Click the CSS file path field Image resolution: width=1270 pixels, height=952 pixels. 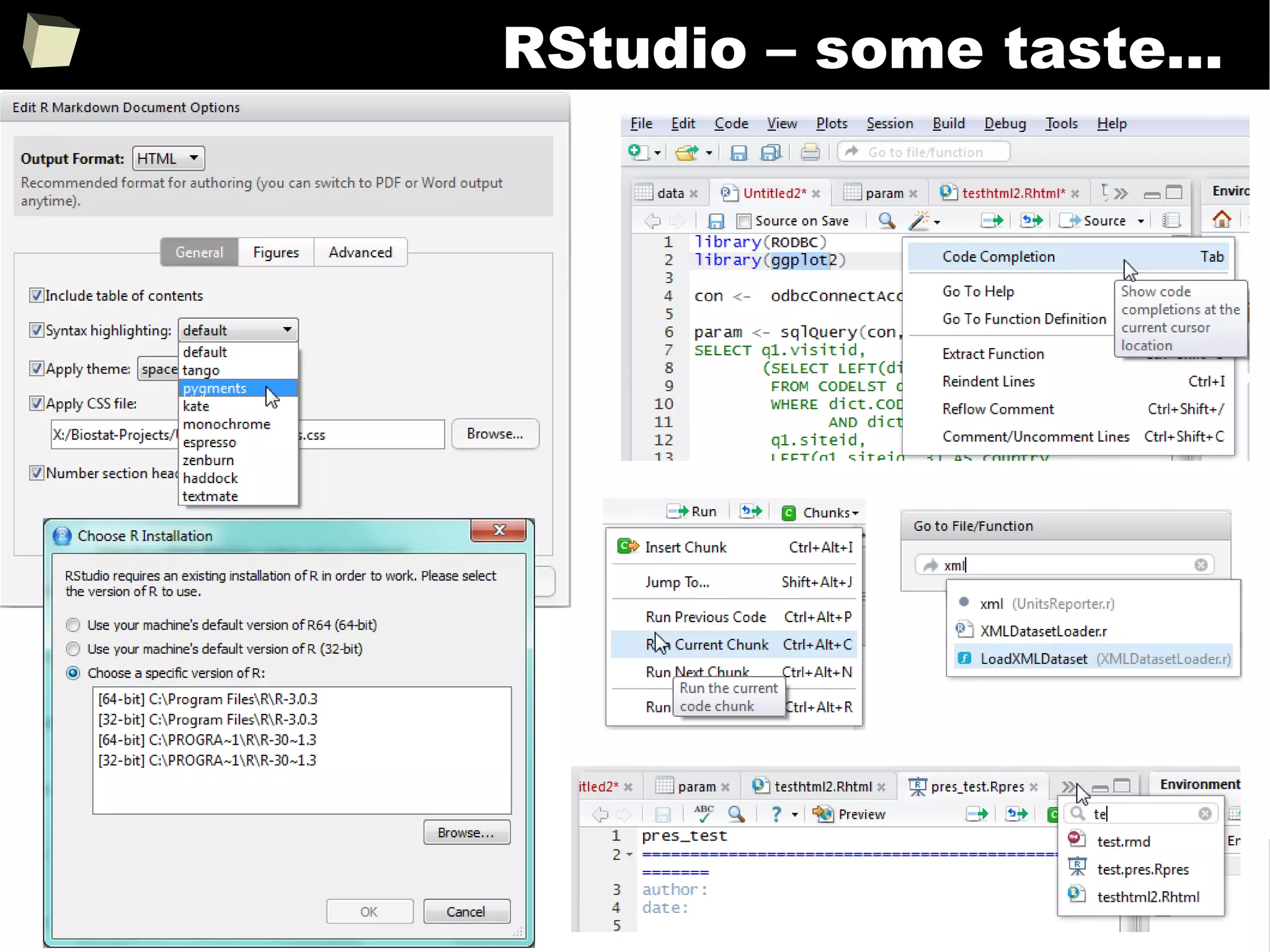tap(247, 434)
